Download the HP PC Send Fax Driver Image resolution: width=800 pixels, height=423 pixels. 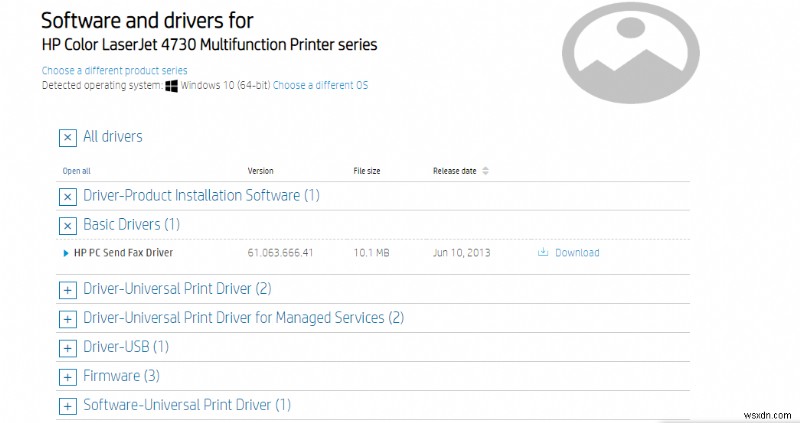click(577, 253)
